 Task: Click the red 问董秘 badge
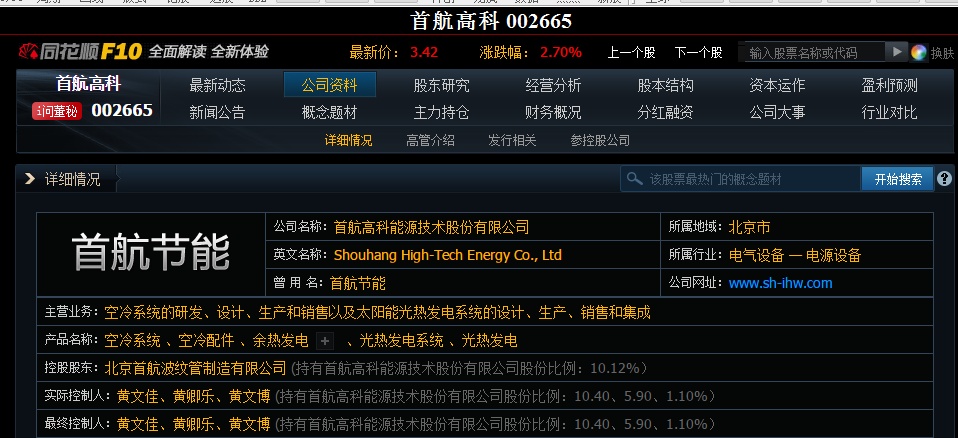[x=56, y=110]
